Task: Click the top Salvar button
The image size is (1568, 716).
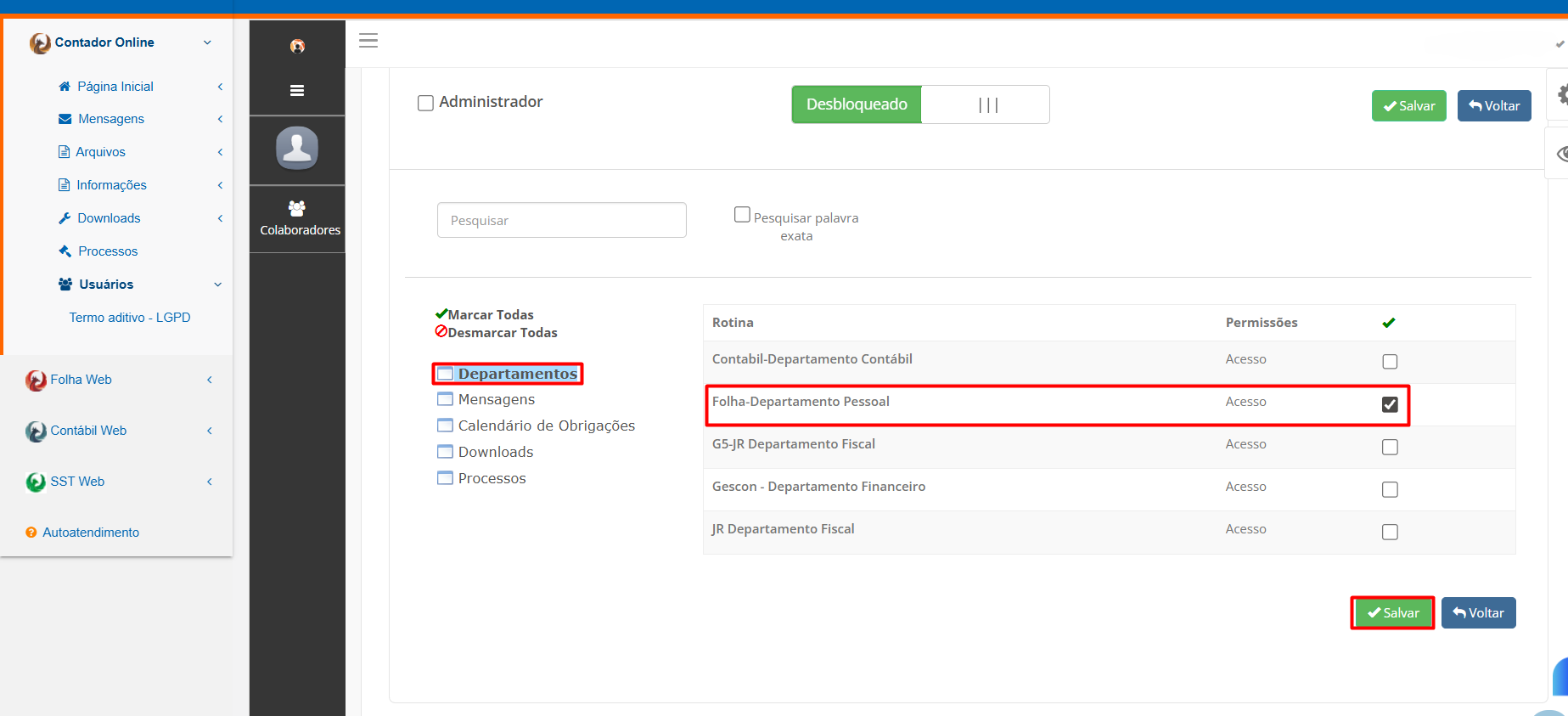Action: click(1409, 106)
